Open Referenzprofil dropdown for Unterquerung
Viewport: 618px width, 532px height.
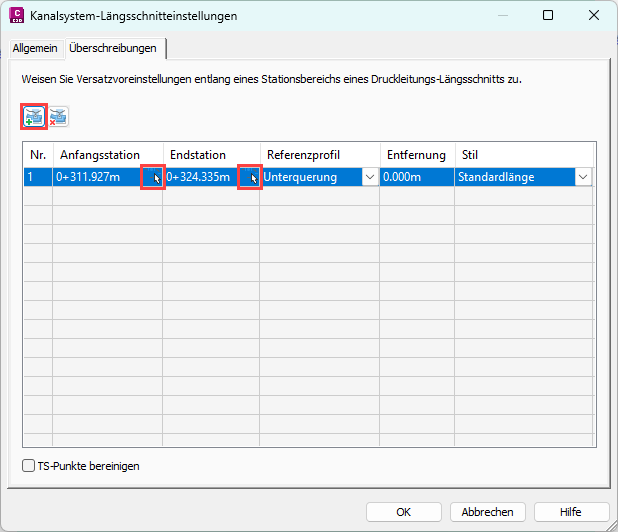click(x=370, y=177)
